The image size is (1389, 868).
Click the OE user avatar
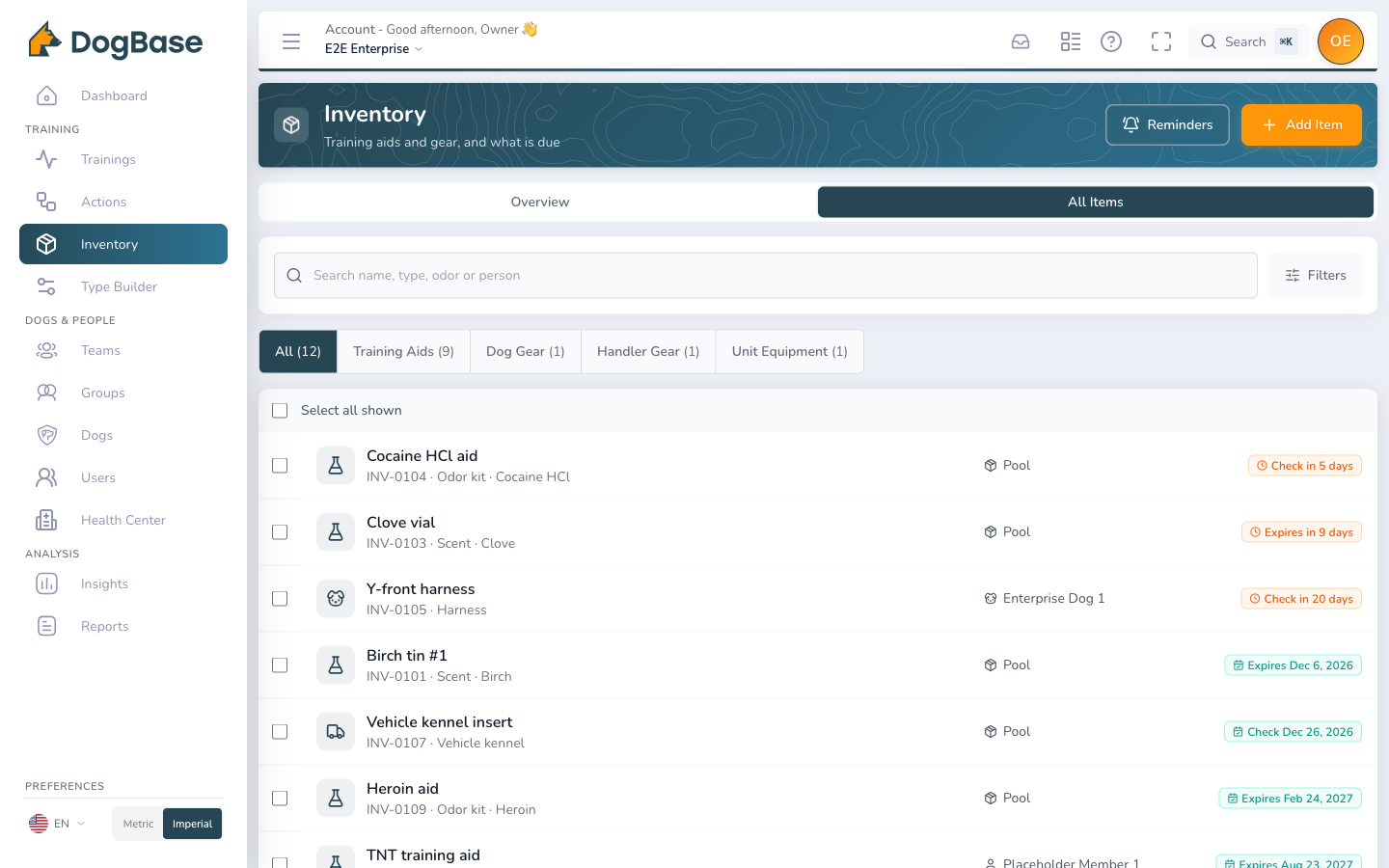coord(1341,41)
